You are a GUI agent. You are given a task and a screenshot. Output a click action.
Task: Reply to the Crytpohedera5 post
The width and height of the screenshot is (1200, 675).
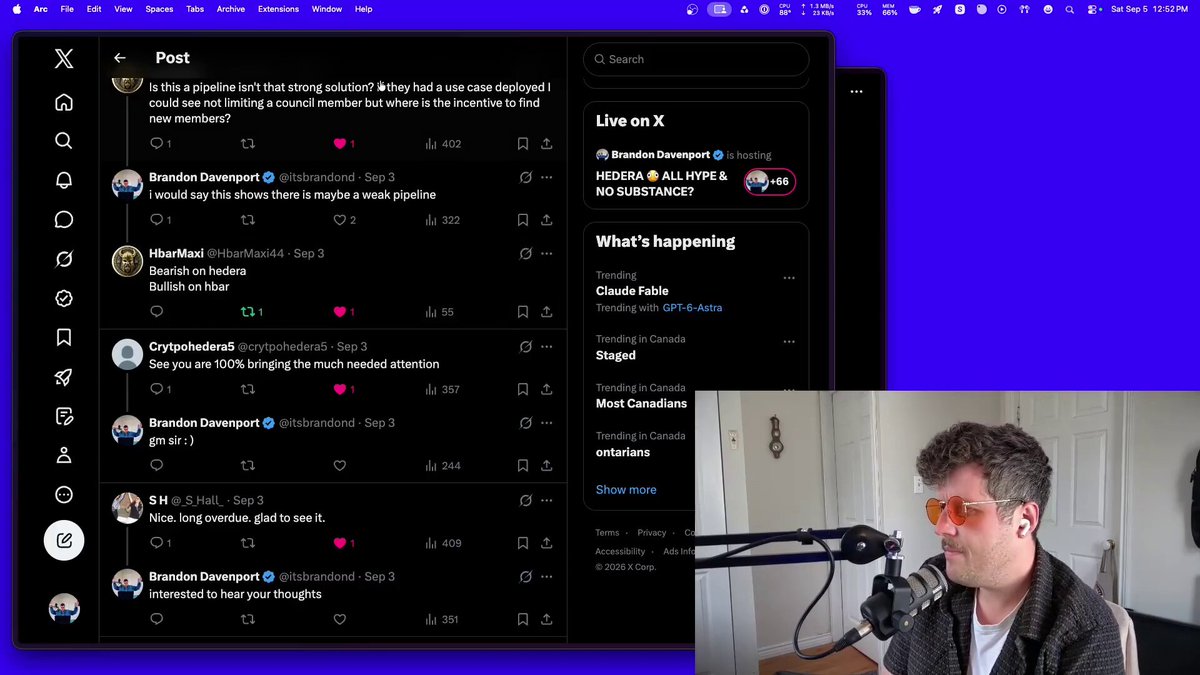(157, 389)
